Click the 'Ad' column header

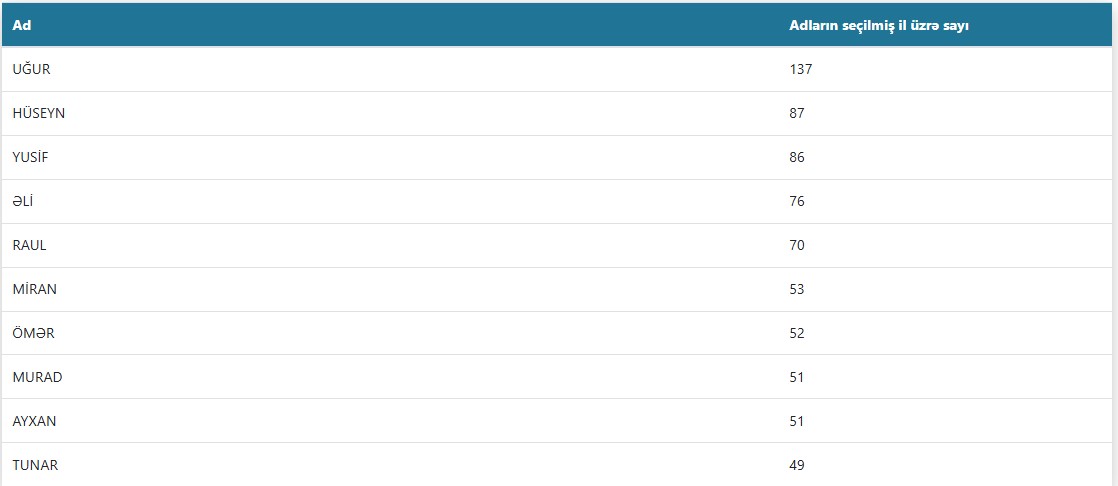pyautogui.click(x=21, y=25)
